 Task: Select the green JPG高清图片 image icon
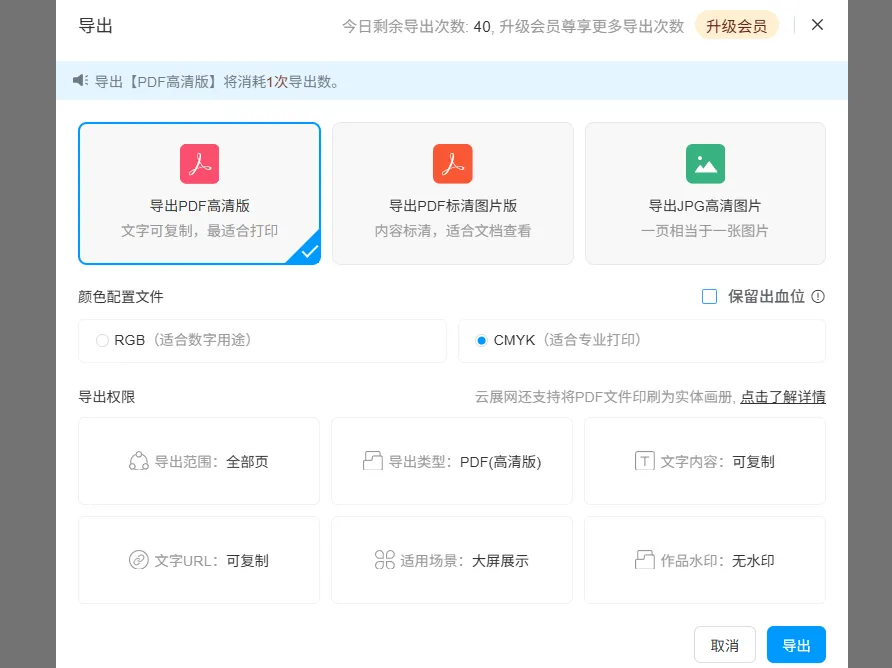[705, 163]
